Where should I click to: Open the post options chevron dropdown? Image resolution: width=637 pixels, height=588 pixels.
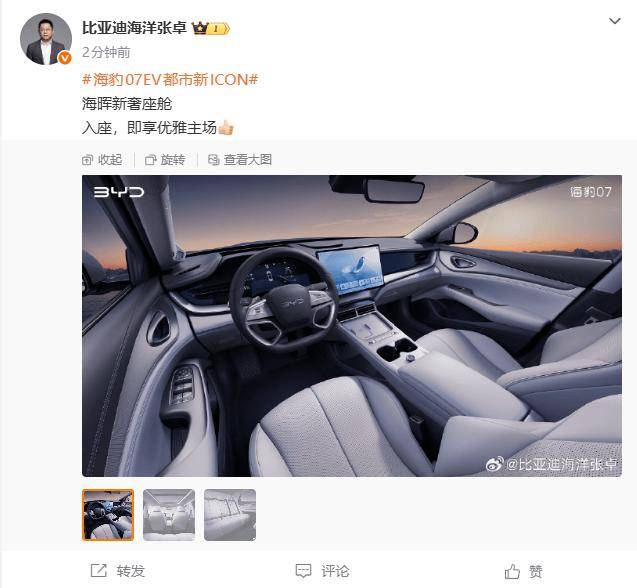(615, 21)
